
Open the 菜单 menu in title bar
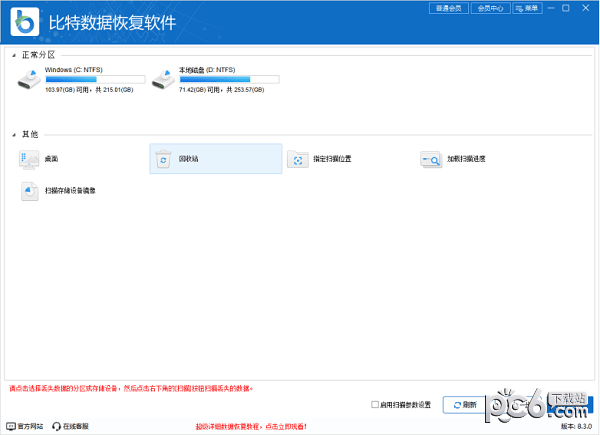(527, 8)
